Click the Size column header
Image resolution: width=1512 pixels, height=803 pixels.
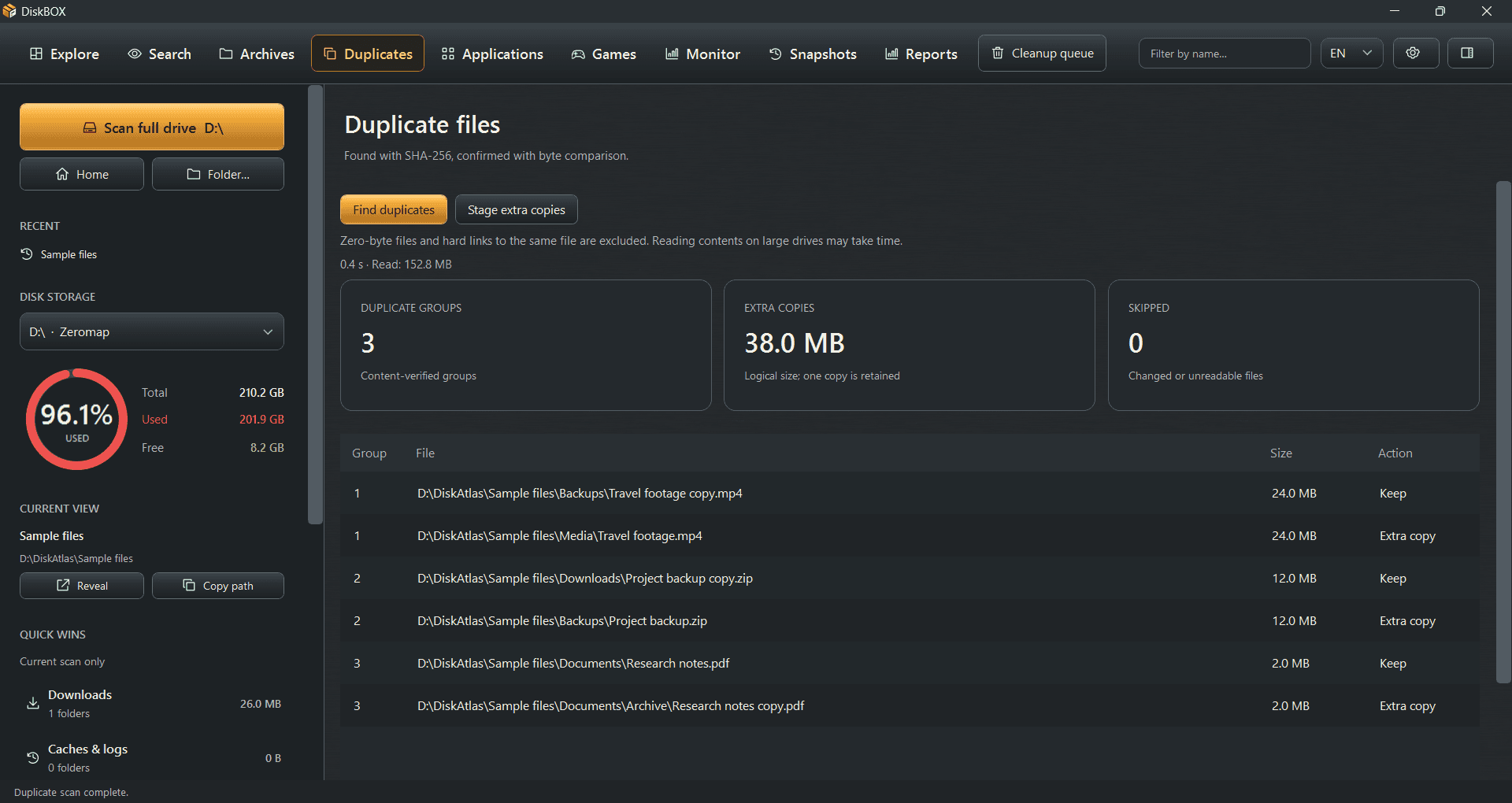[x=1281, y=453]
